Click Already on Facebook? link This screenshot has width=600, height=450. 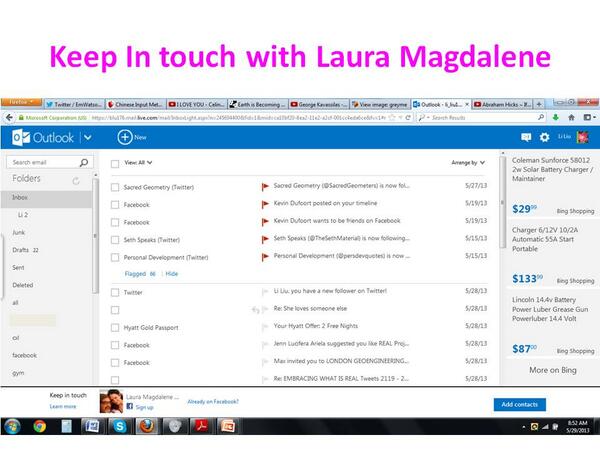click(213, 401)
